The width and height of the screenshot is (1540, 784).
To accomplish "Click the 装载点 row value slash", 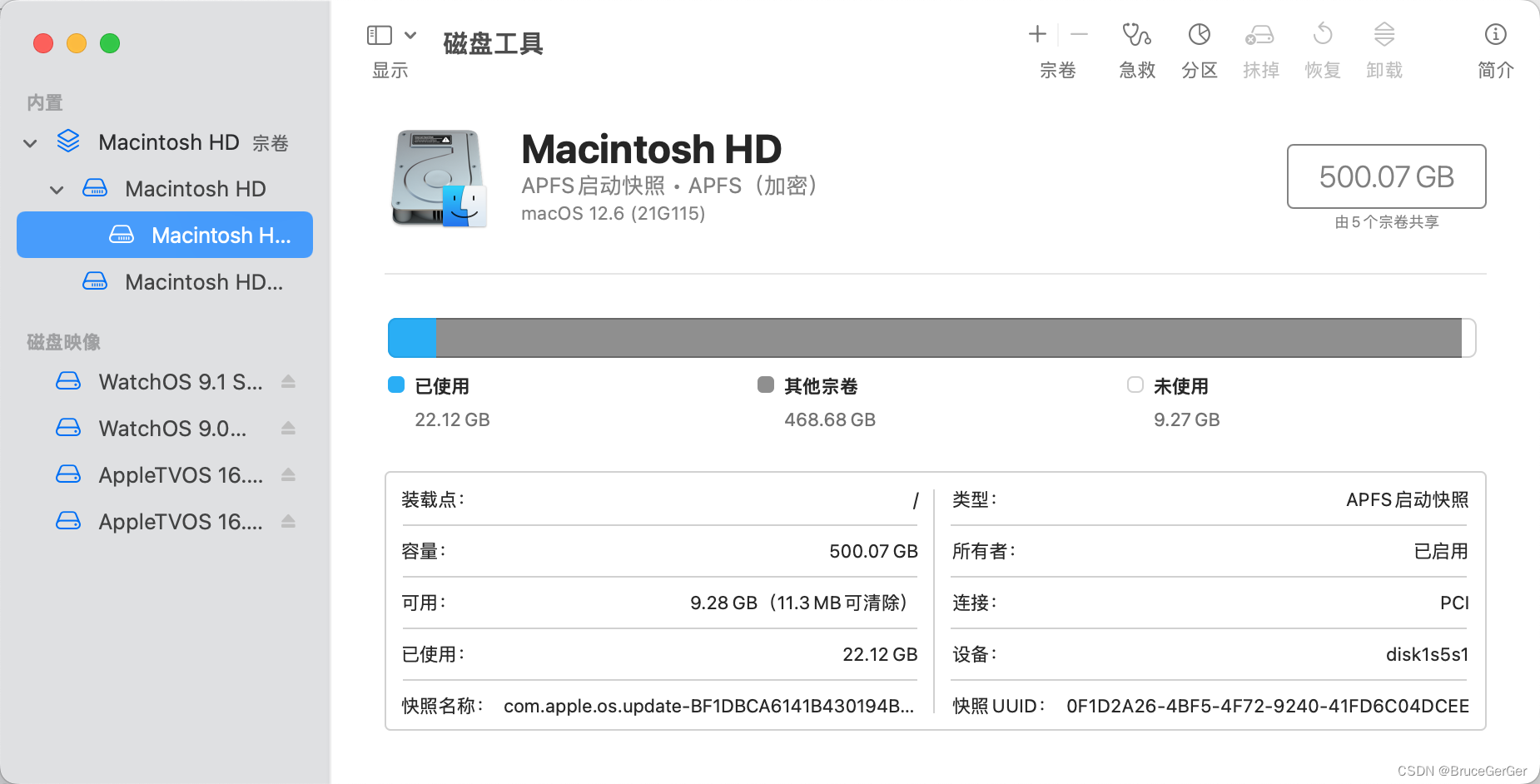I will (915, 500).
